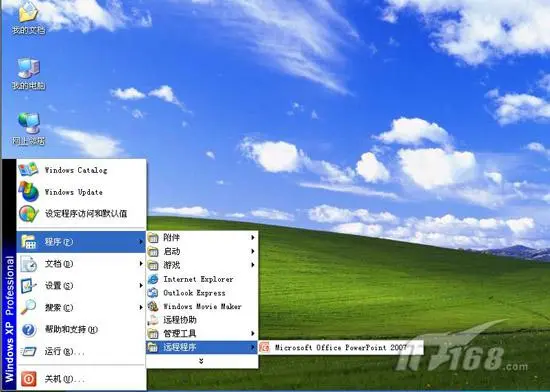The image size is (550, 392).
Task: Open the 我的文档 desktop icon
Action: point(28,17)
